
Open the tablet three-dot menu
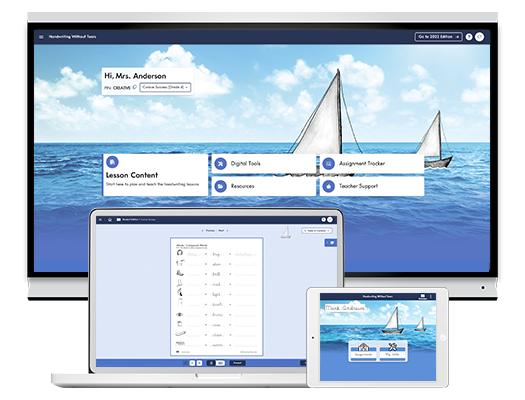(431, 297)
